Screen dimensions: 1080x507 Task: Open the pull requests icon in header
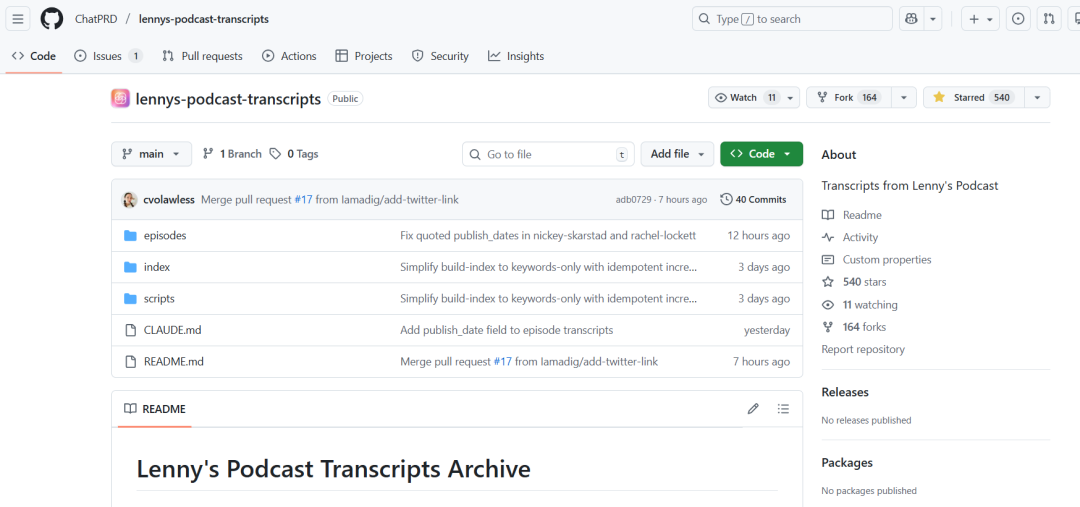[x=1049, y=19]
